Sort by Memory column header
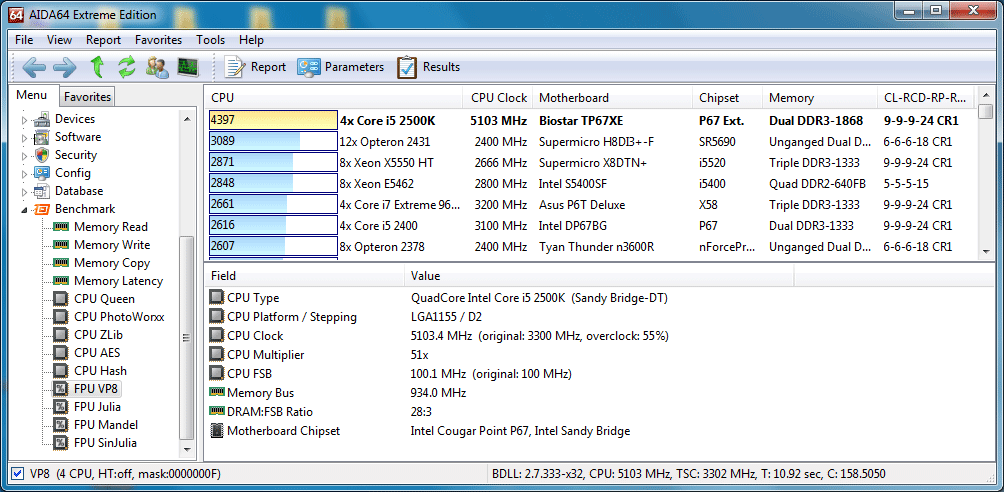Screen dimensions: 1004x492 819,98
